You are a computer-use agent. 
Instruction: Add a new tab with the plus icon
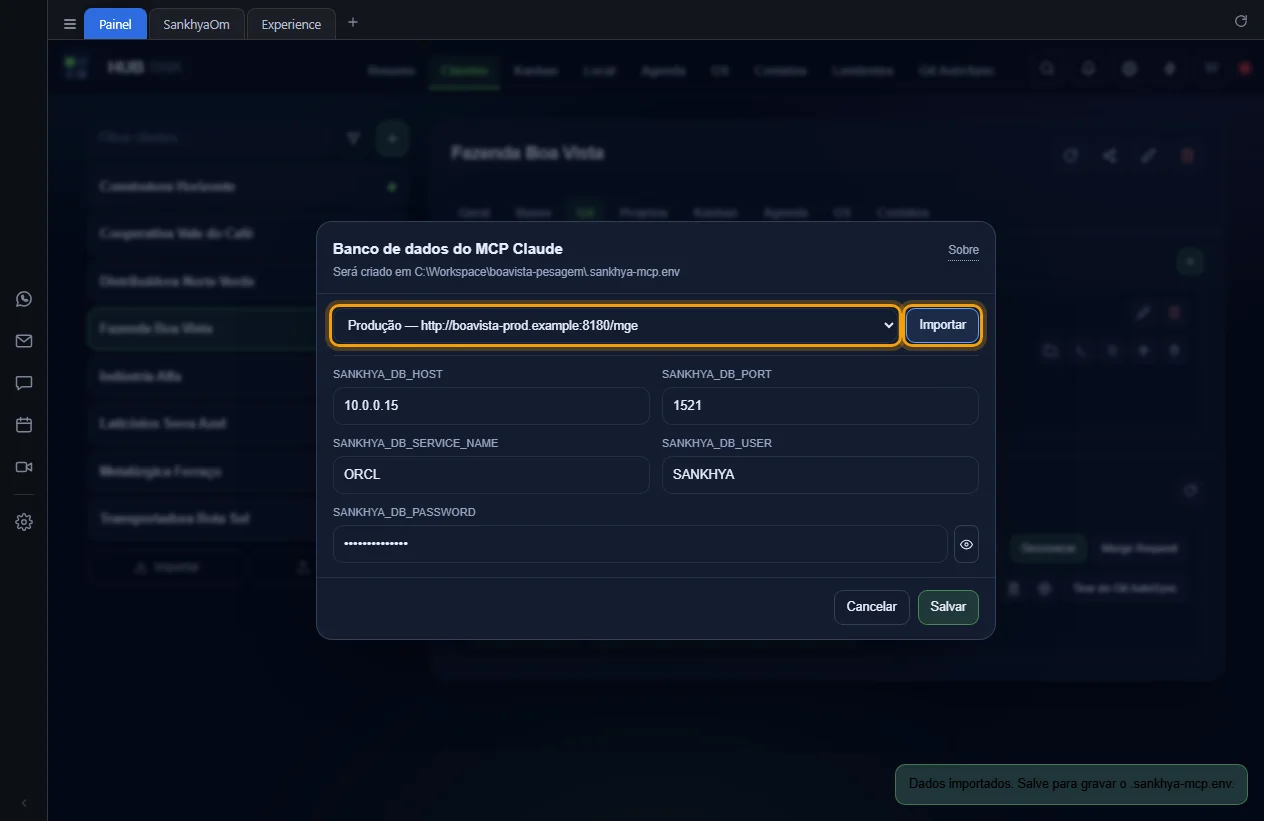tap(353, 22)
